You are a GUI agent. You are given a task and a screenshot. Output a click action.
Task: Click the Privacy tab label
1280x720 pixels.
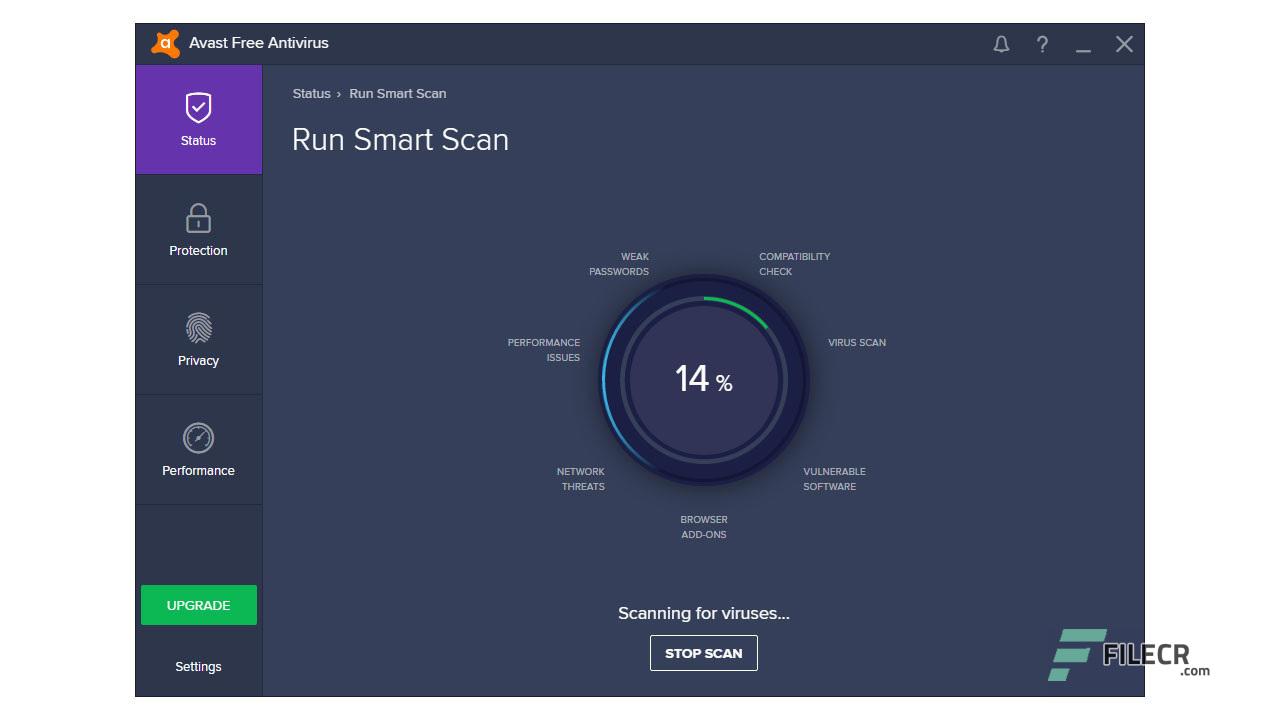[x=198, y=361]
